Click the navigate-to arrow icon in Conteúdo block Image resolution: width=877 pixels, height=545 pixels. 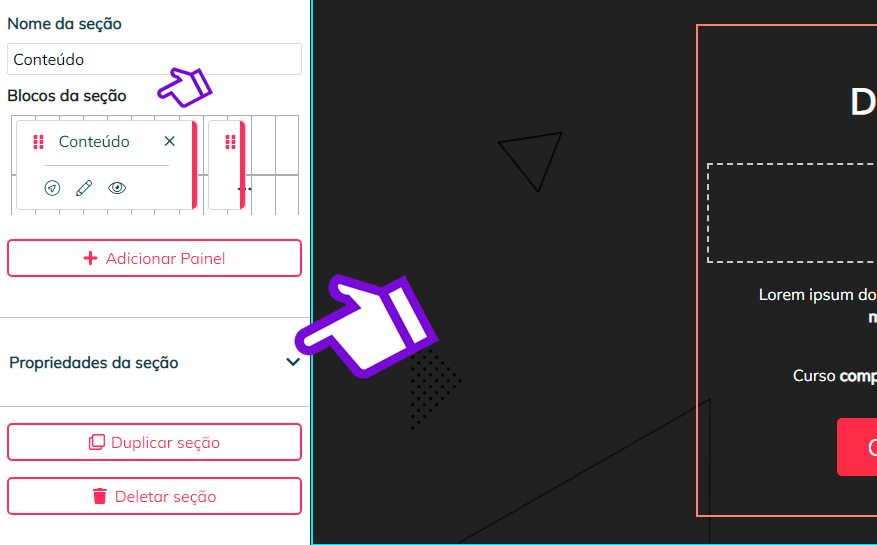(52, 188)
